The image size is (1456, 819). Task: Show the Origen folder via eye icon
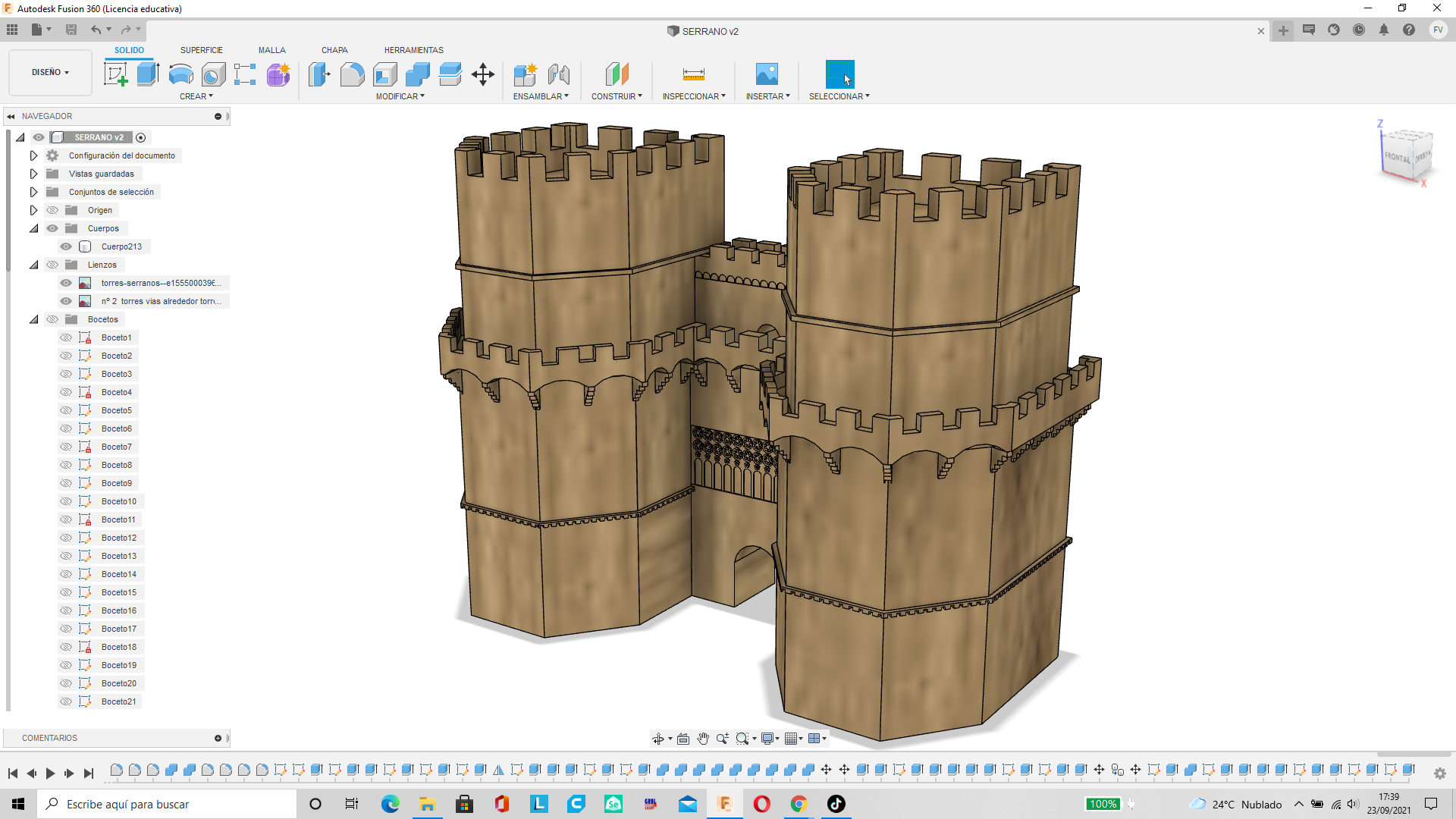click(52, 210)
